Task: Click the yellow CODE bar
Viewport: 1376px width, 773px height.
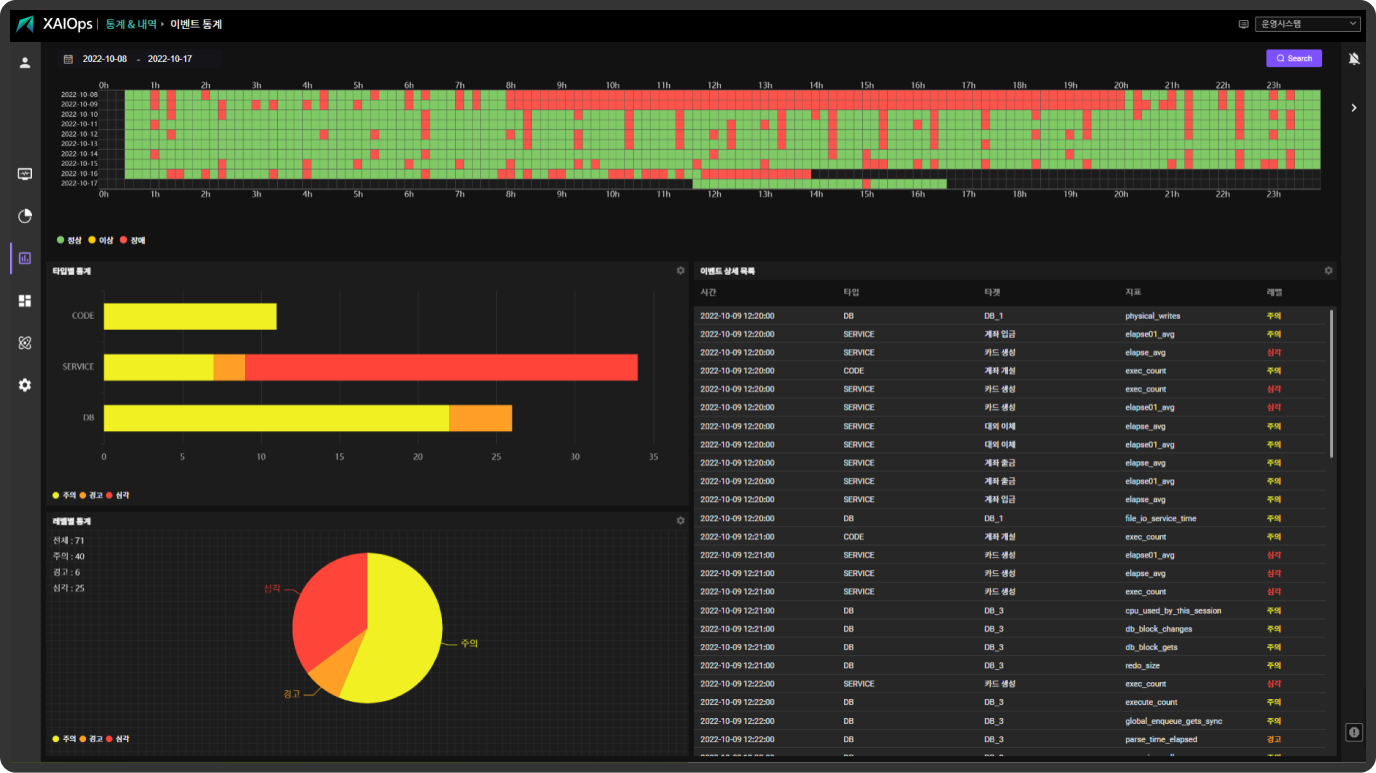Action: 190,316
